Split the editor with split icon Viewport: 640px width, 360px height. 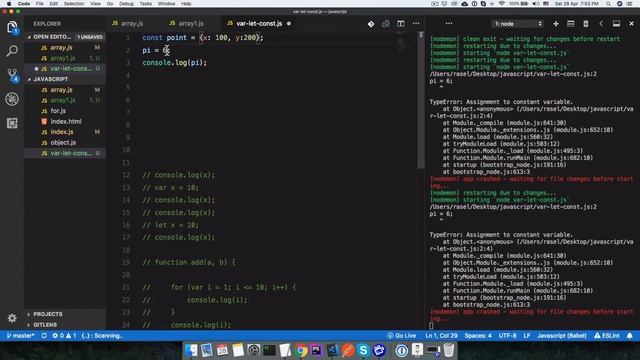[401, 24]
